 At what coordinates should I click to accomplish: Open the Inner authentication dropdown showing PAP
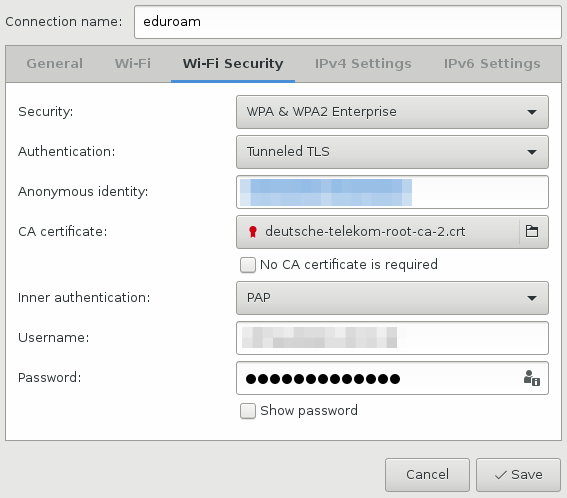392,298
